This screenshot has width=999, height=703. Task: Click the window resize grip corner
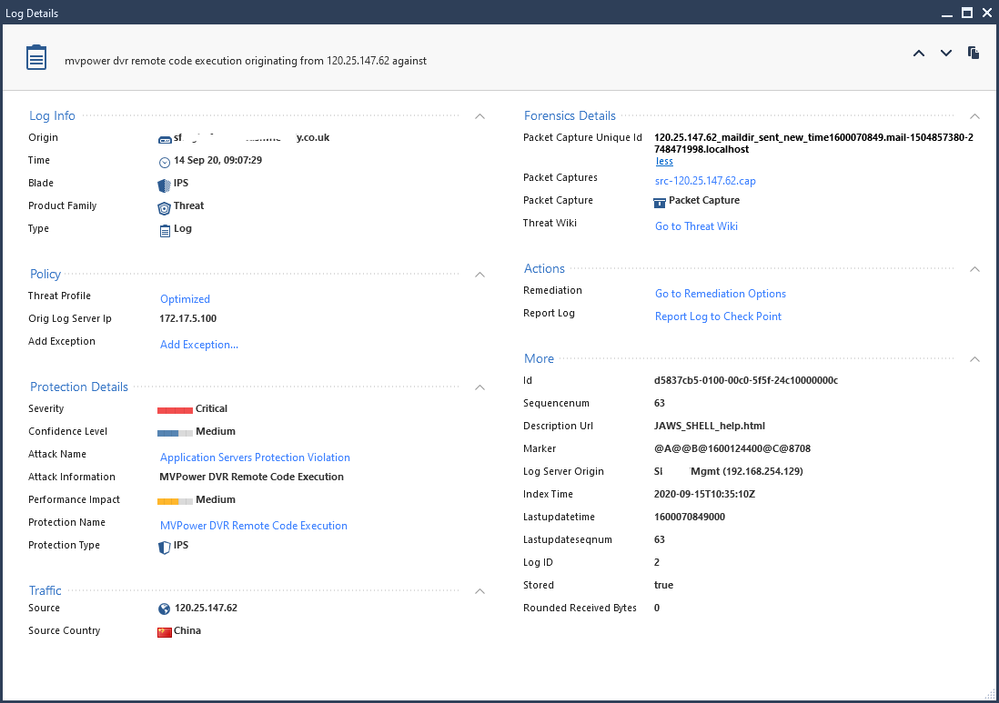(x=989, y=694)
